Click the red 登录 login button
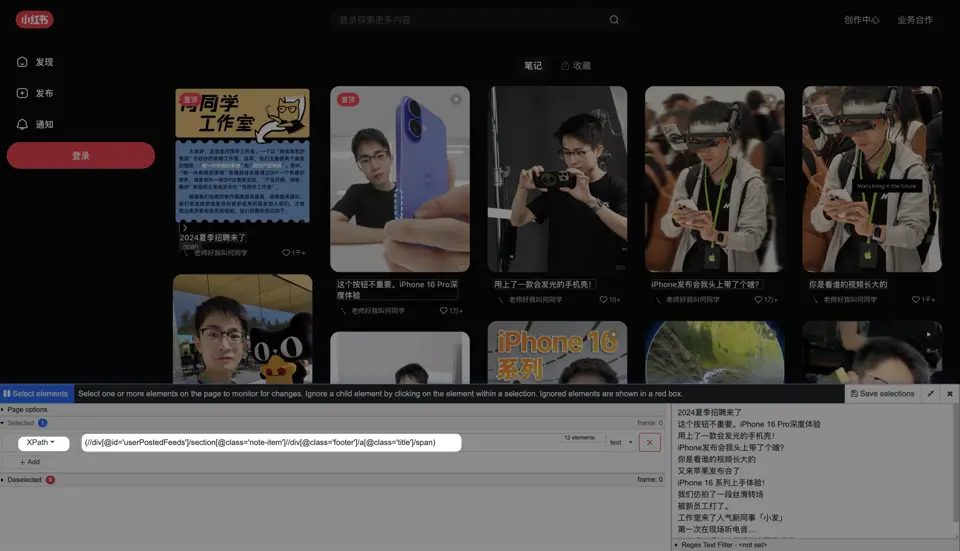The width and height of the screenshot is (960, 551). pos(81,156)
